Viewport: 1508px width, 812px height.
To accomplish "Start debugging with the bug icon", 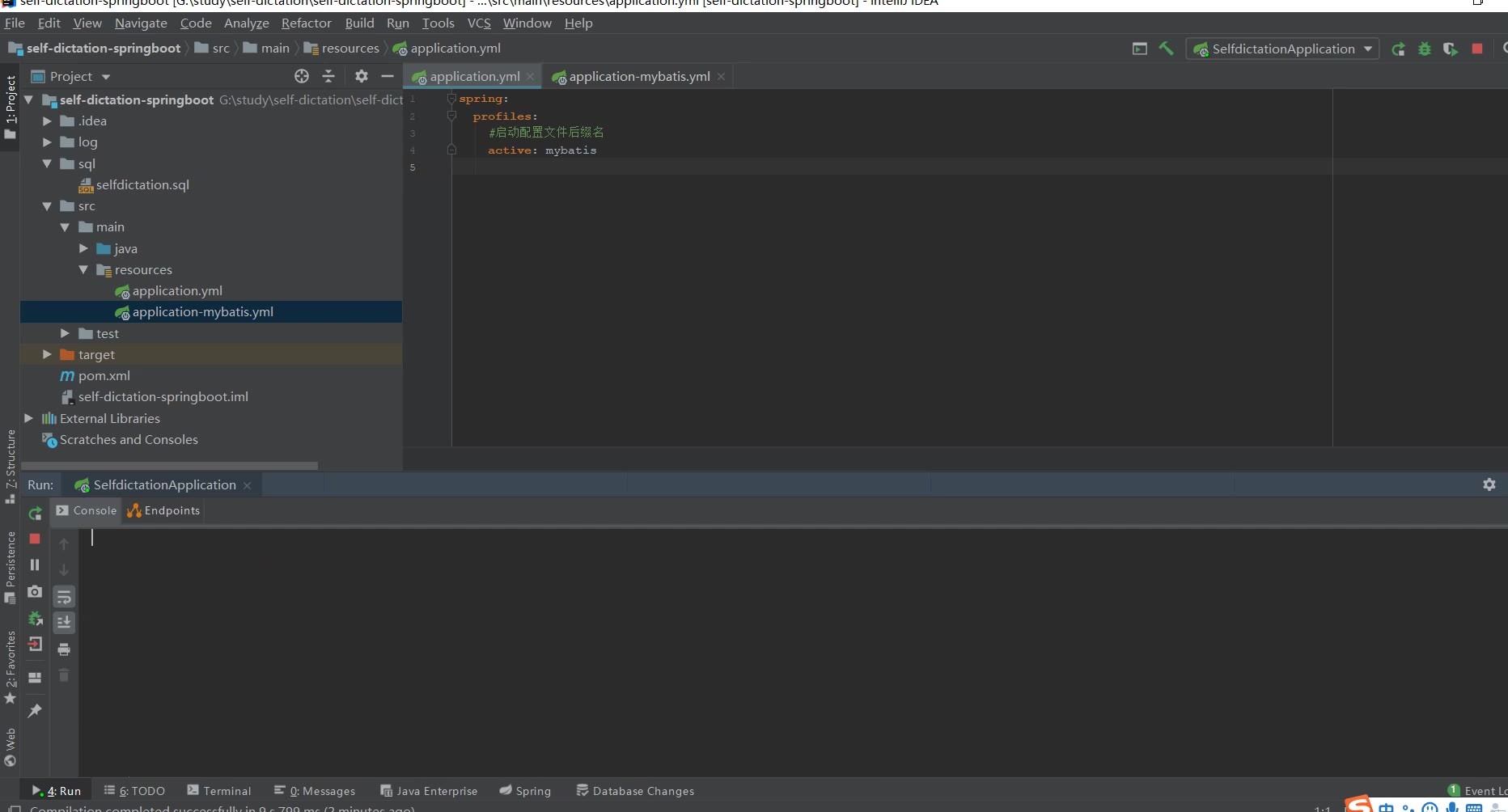I will [x=1425, y=49].
